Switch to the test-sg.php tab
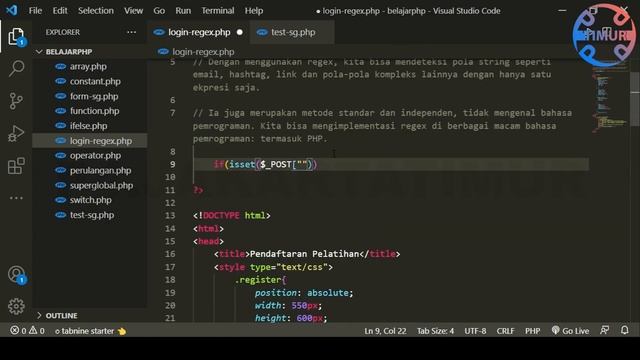 pos(293,32)
